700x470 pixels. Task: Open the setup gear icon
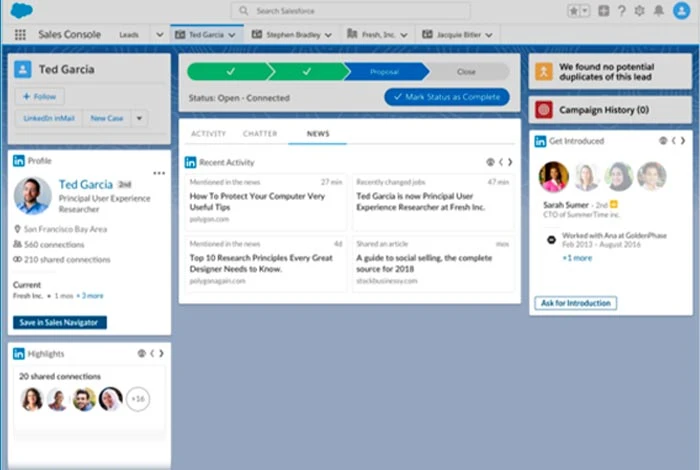coord(639,11)
